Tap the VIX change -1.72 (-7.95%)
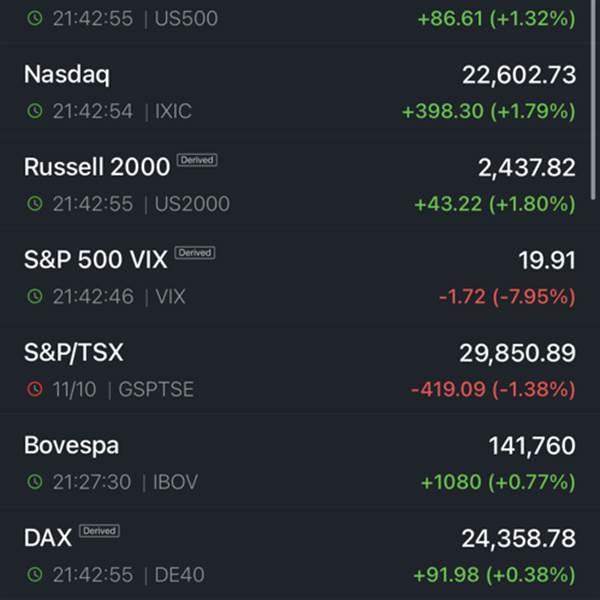Screen dimensions: 600x600 click(x=506, y=297)
